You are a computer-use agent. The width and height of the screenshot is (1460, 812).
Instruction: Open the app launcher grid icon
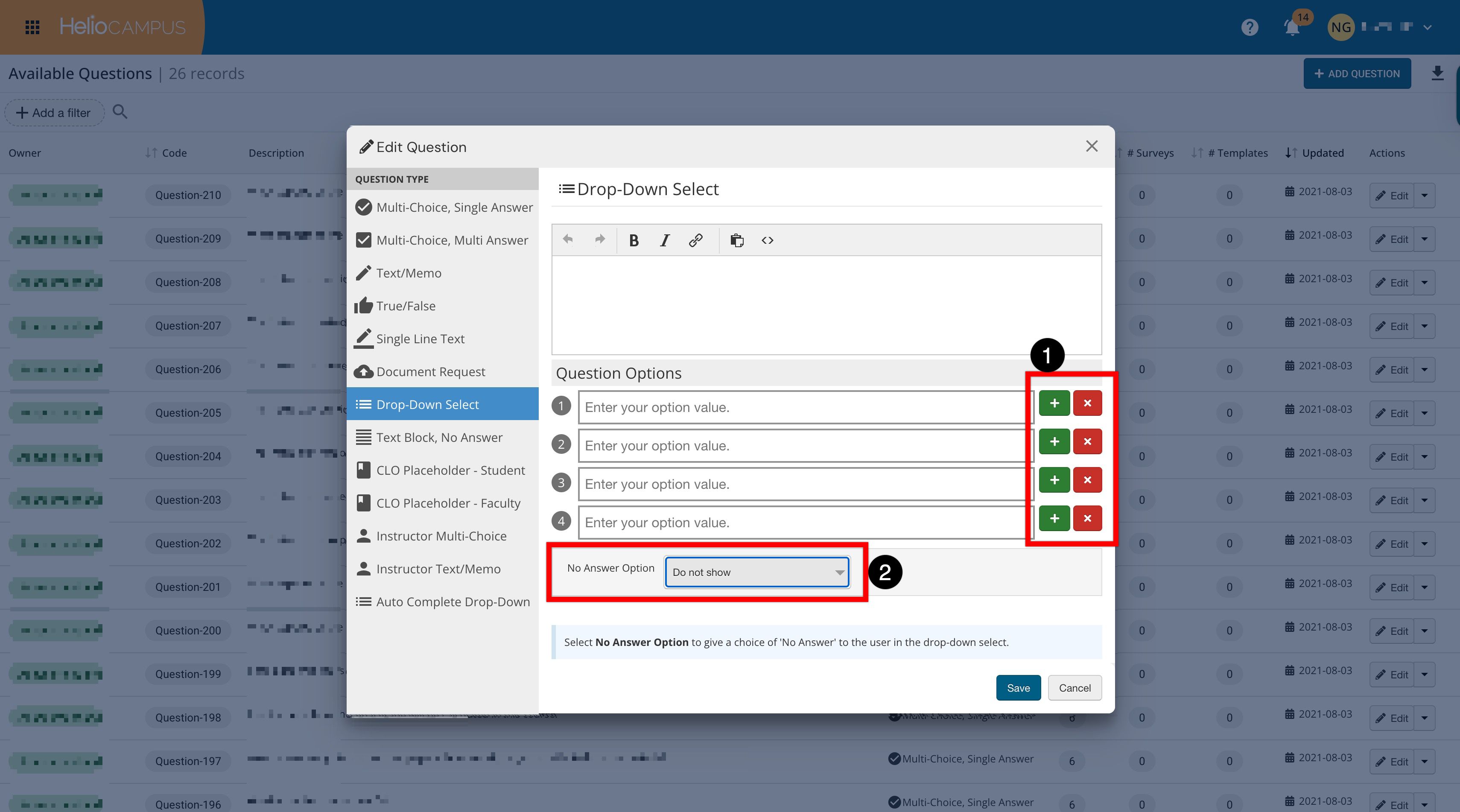click(32, 27)
